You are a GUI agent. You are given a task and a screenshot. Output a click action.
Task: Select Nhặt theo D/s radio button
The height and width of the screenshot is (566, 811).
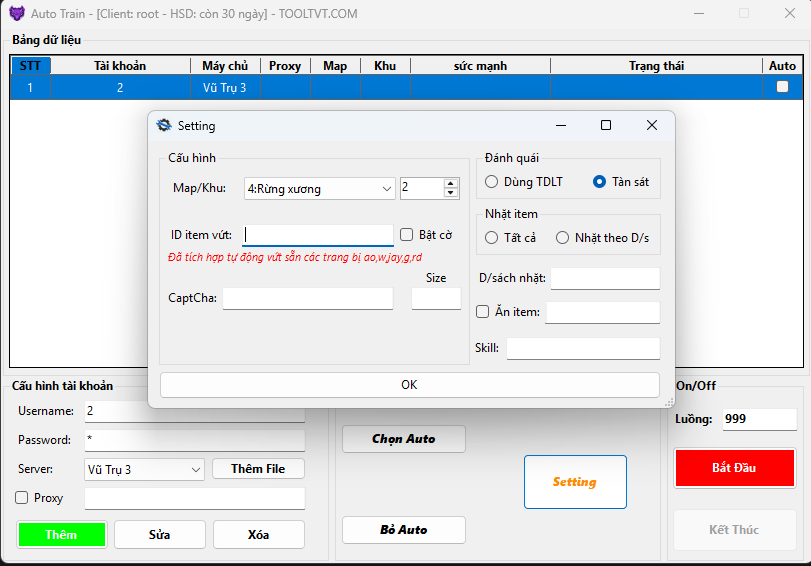pos(563,238)
